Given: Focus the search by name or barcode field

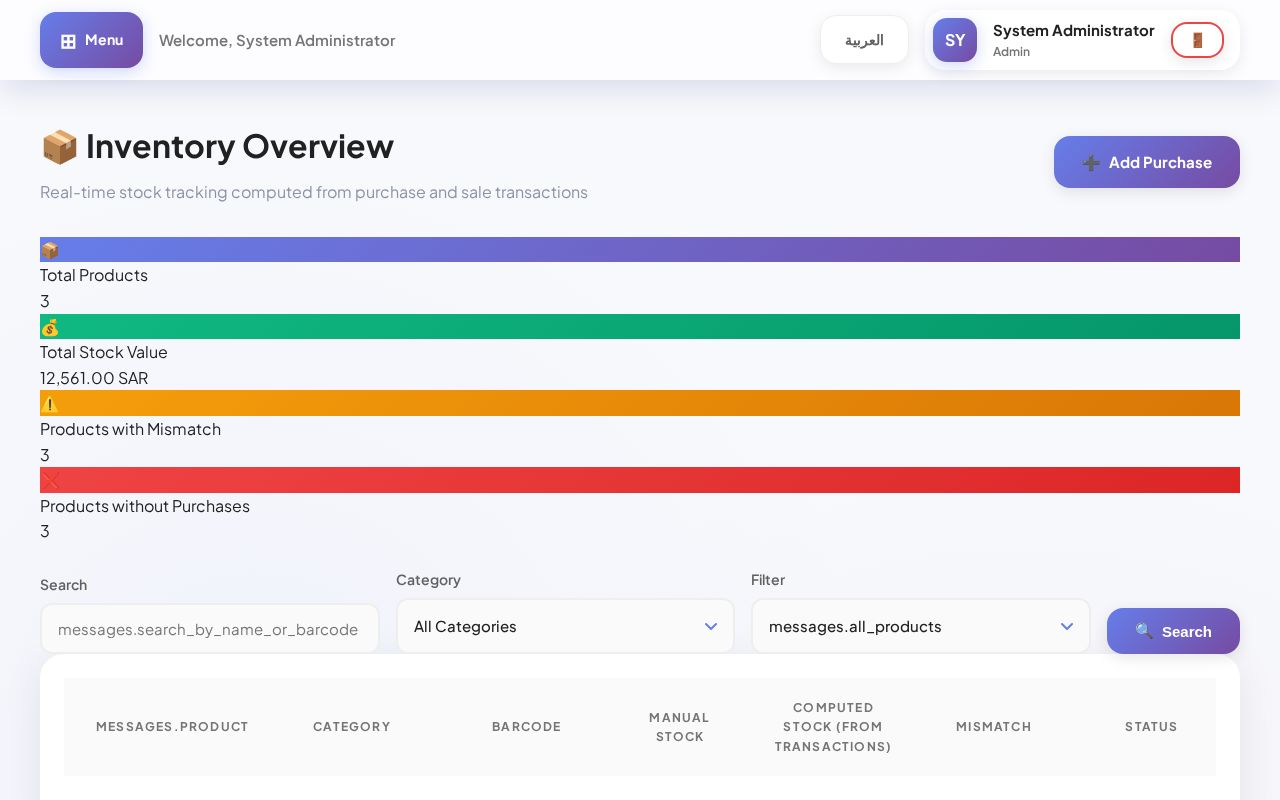Looking at the screenshot, I should click(209, 629).
